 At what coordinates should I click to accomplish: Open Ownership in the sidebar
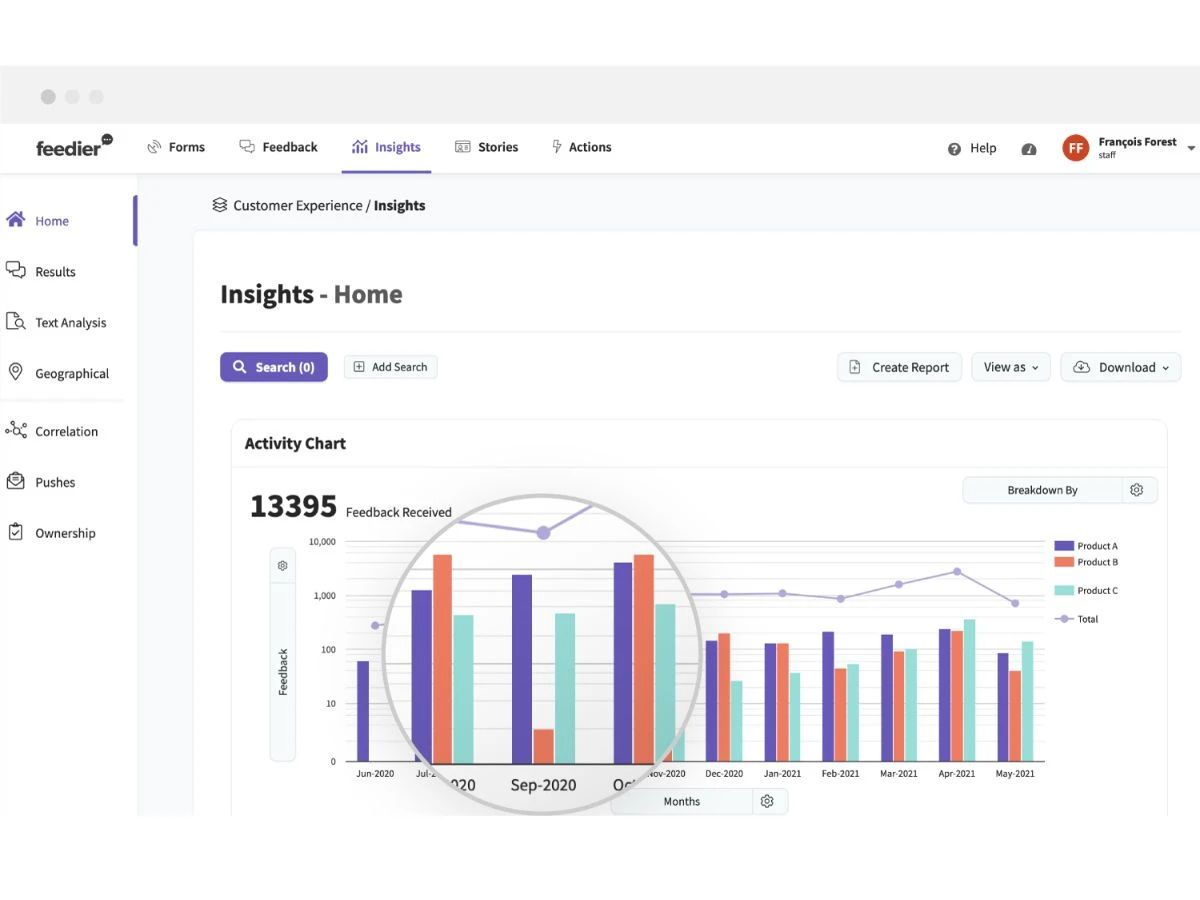pos(66,533)
